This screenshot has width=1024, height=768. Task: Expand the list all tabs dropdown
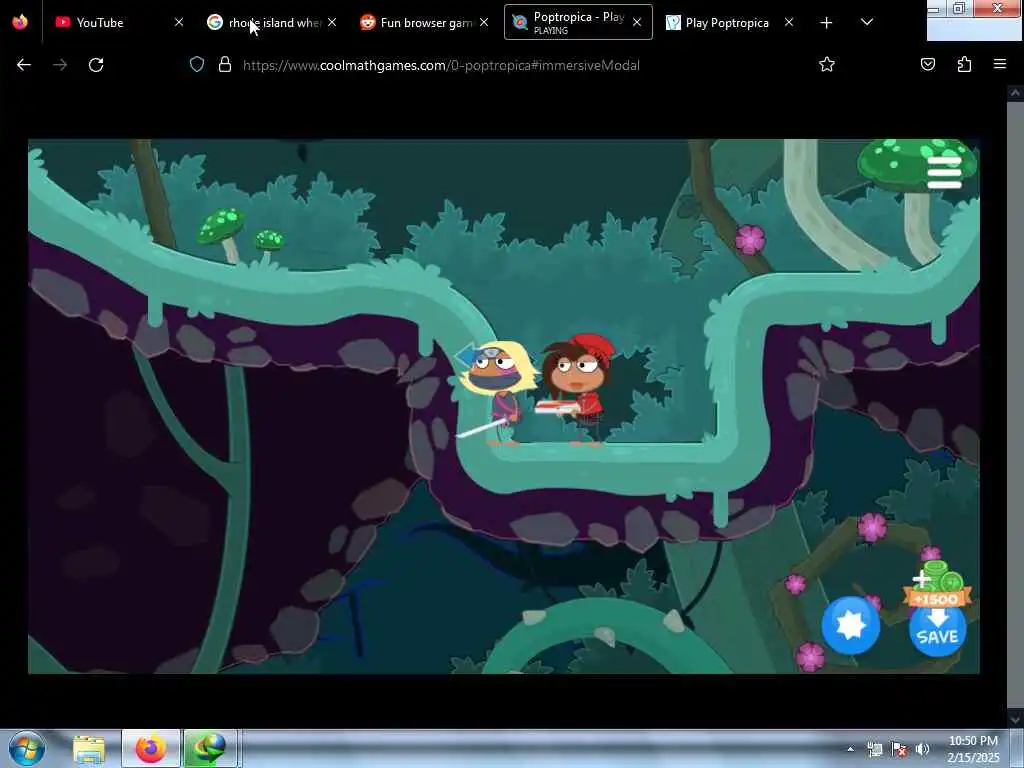[x=867, y=22]
